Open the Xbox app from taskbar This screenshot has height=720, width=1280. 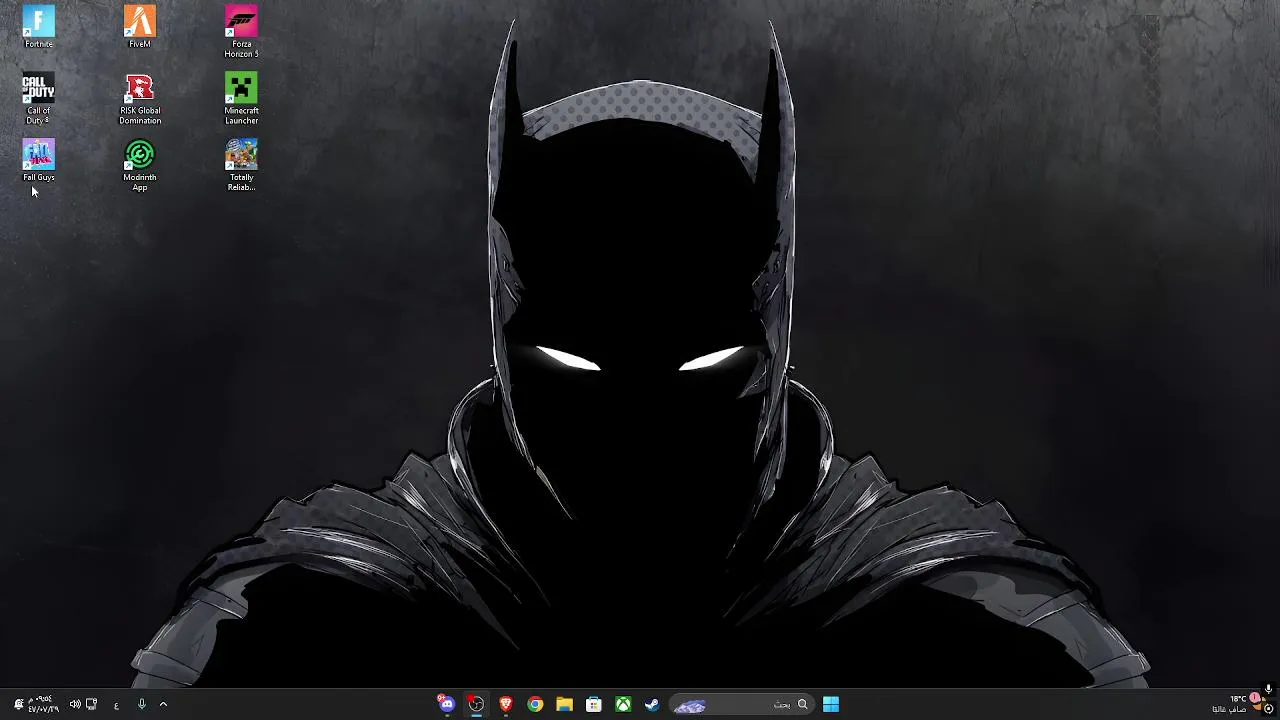pyautogui.click(x=623, y=704)
